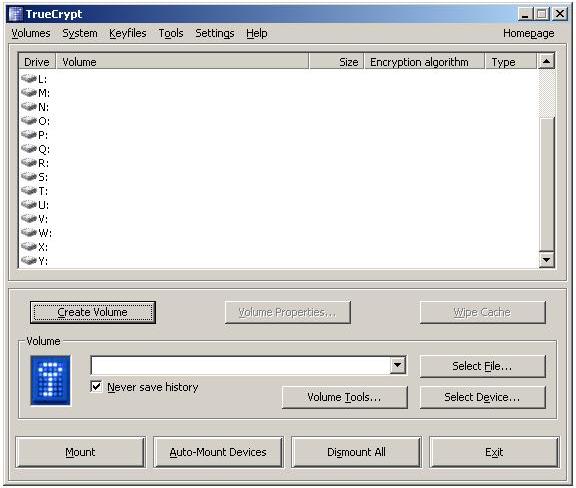Expand the volume path dropdown arrow

[x=397, y=365]
